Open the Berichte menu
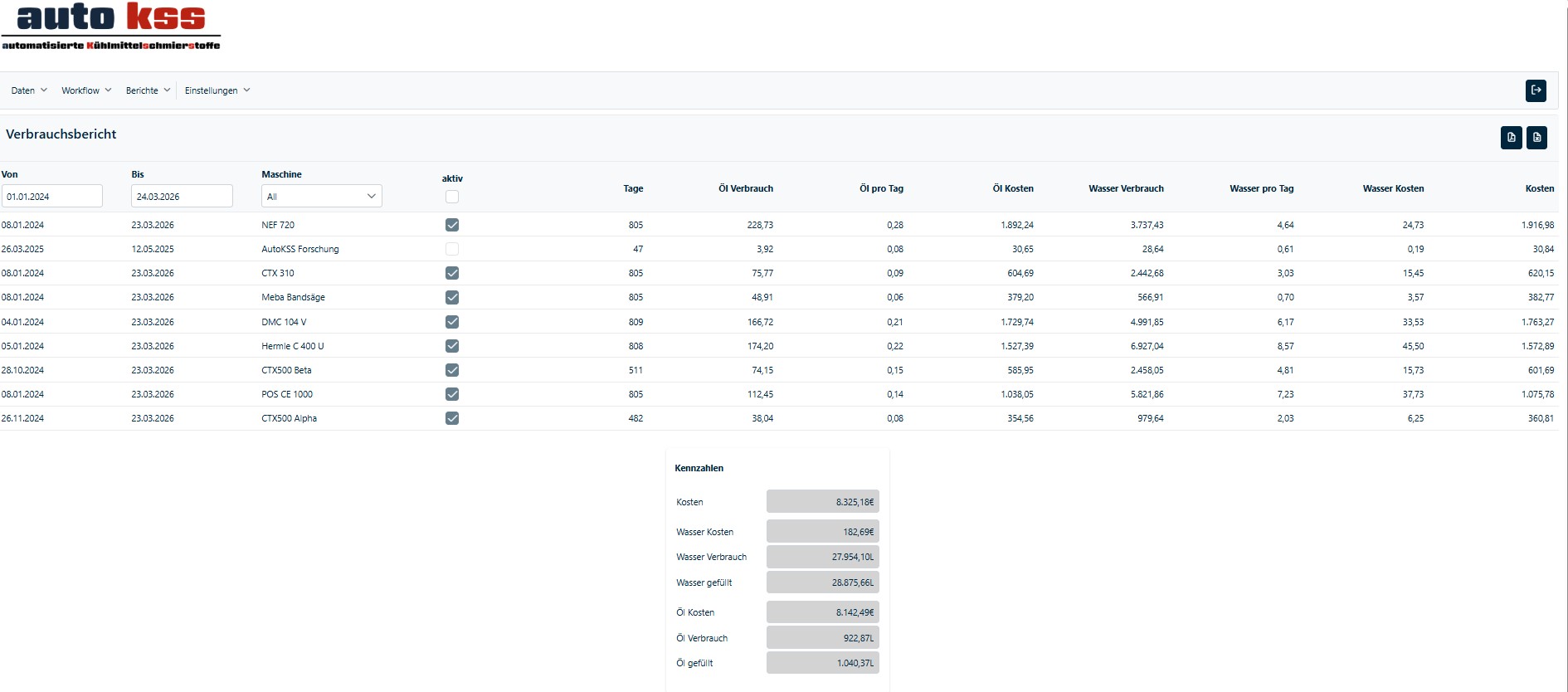1568x692 pixels. click(148, 90)
